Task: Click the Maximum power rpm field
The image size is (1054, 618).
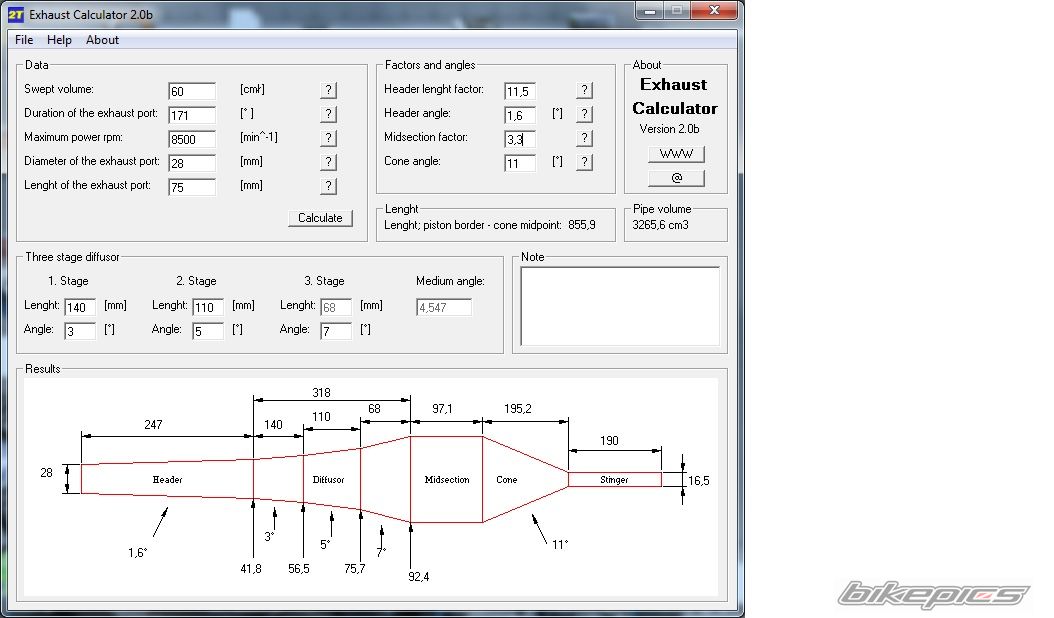Action: click(192, 139)
